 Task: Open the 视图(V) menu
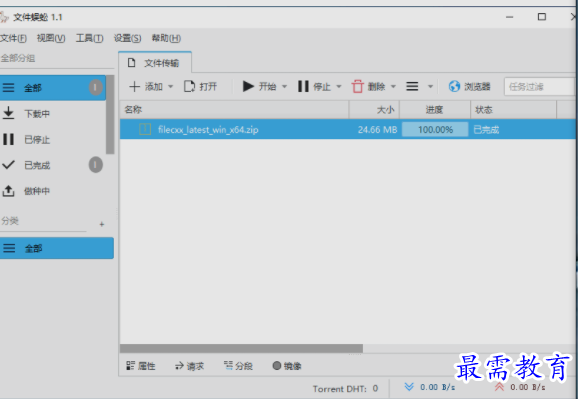(x=51, y=38)
